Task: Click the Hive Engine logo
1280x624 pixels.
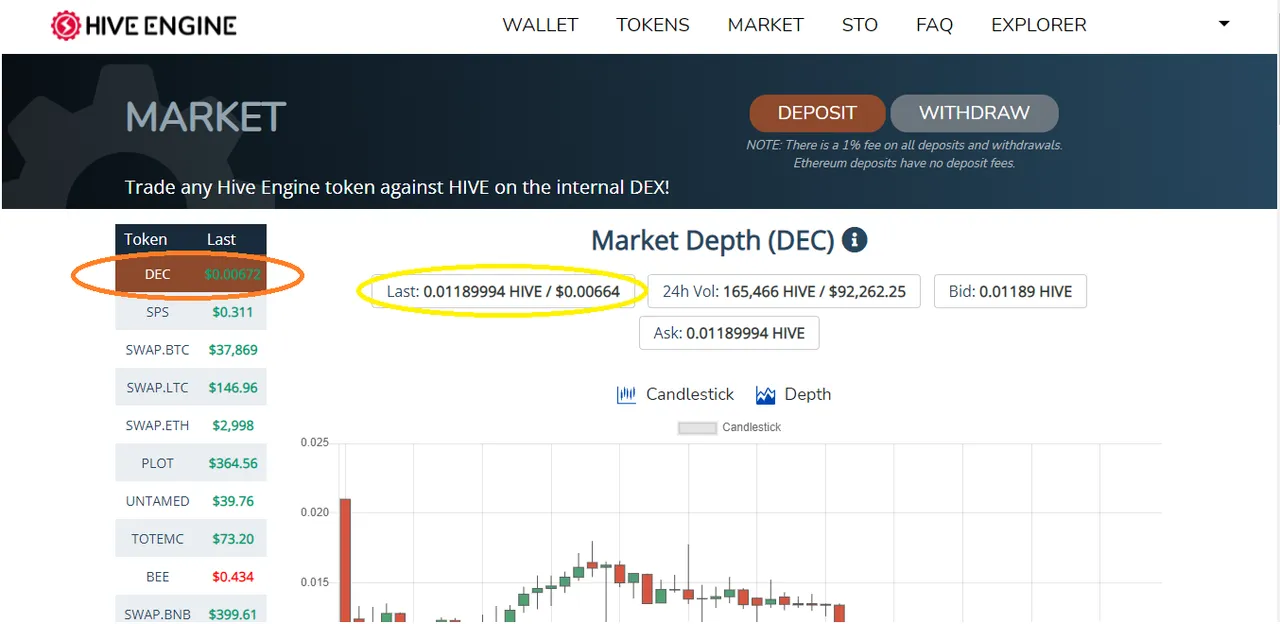Action: tap(144, 25)
